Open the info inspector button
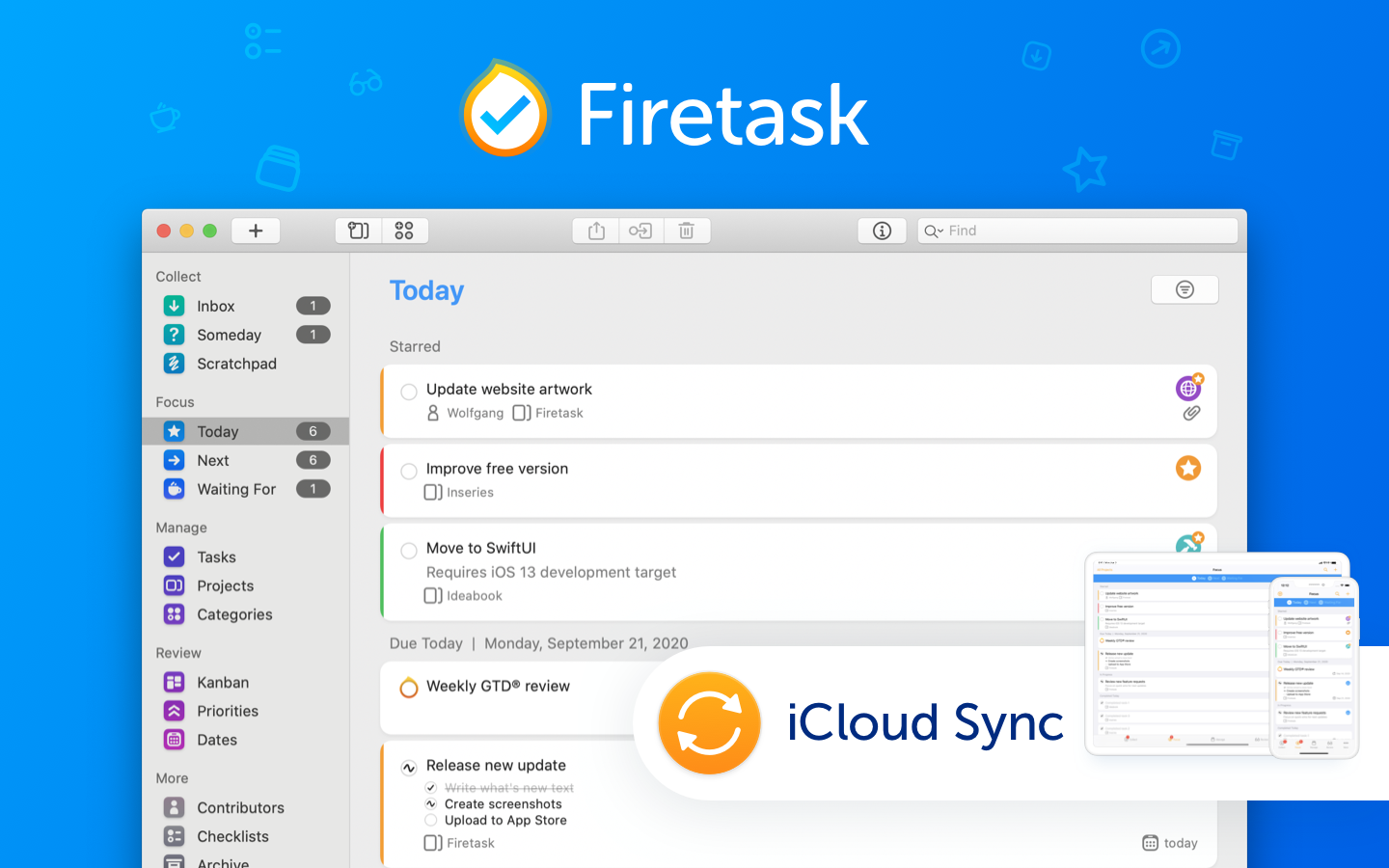 pos(882,231)
